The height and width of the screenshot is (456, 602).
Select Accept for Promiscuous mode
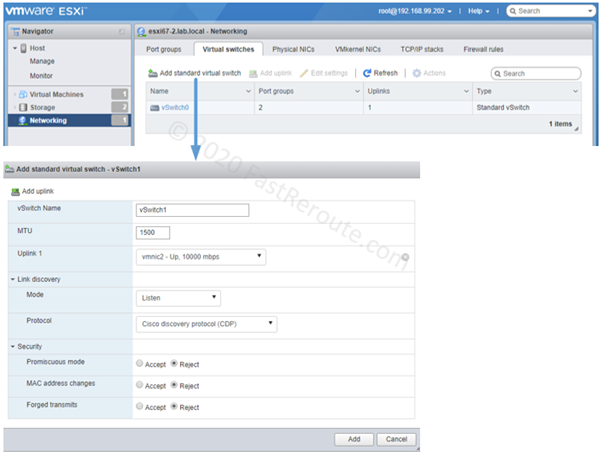pos(139,363)
